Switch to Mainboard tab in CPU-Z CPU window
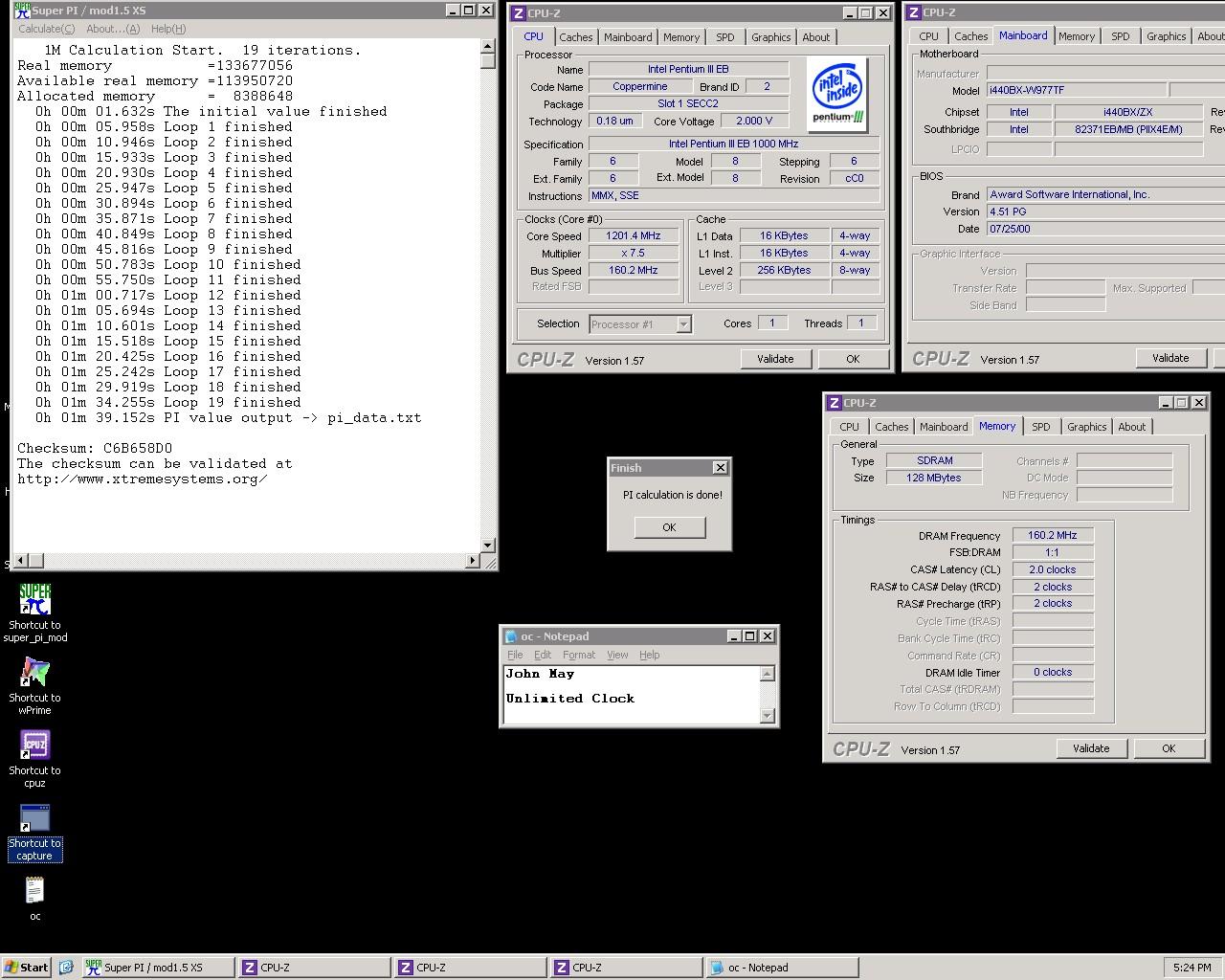This screenshot has height=980, width=1225. 628,37
